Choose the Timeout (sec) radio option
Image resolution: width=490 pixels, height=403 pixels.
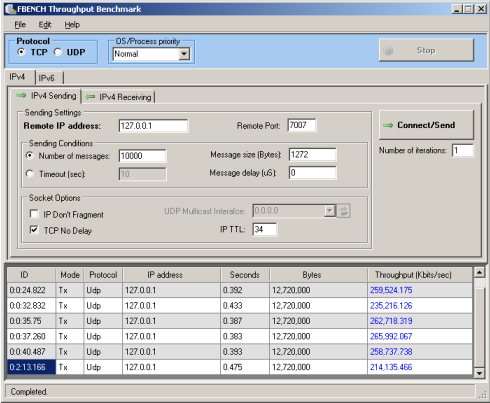tap(30, 174)
